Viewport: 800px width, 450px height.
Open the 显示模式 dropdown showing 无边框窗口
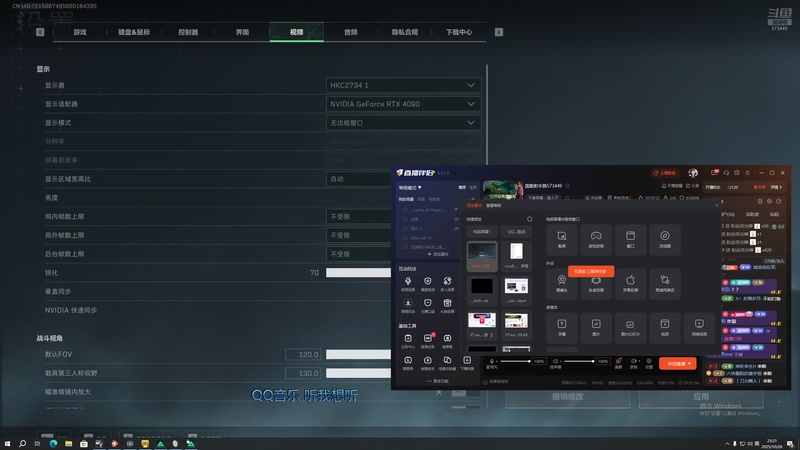(403, 123)
